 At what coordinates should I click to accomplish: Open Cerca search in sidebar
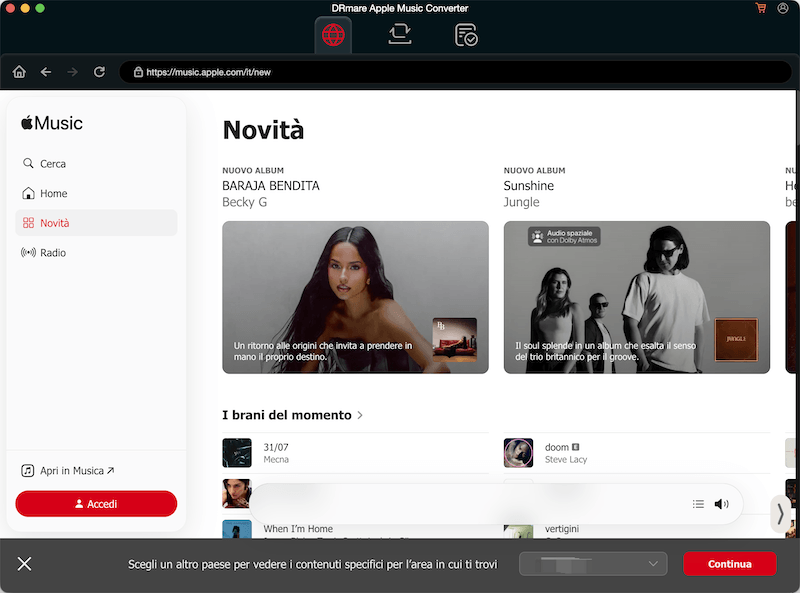[x=96, y=163]
